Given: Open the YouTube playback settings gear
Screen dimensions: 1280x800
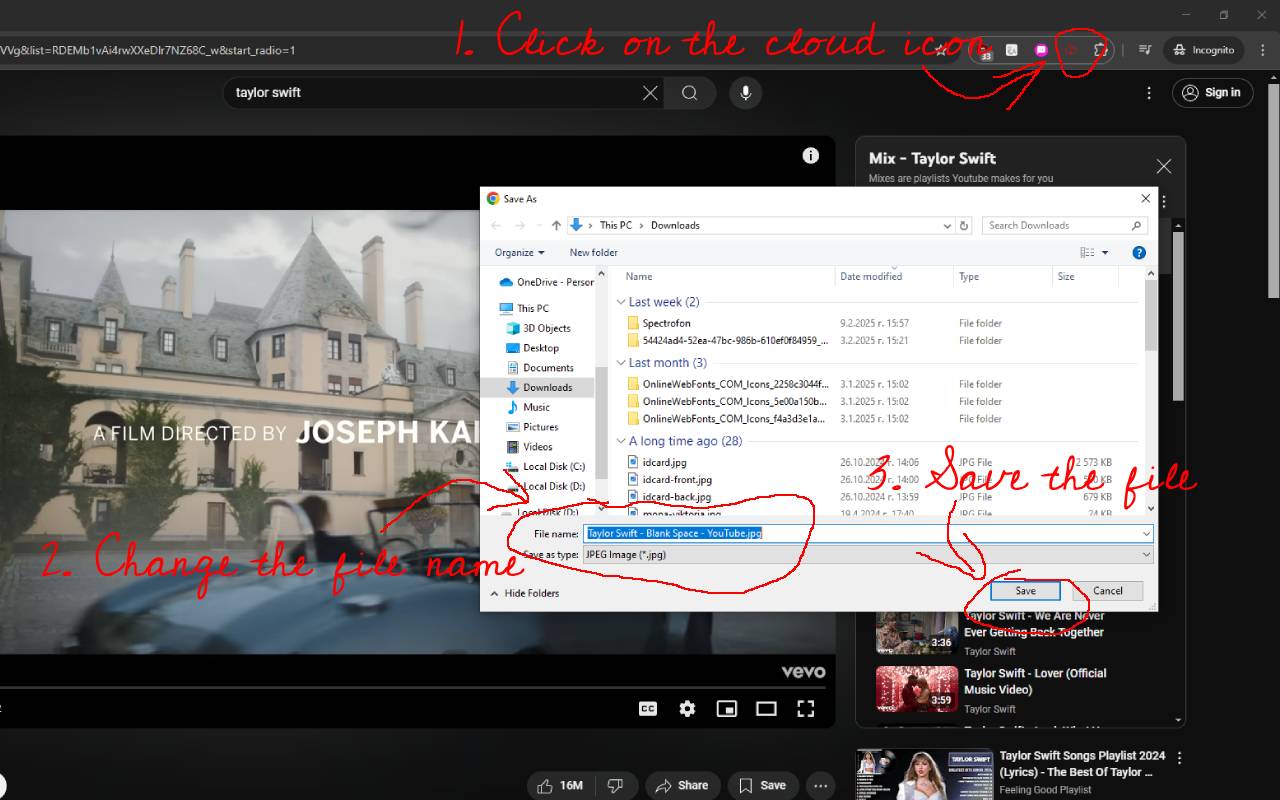Looking at the screenshot, I should coord(687,708).
